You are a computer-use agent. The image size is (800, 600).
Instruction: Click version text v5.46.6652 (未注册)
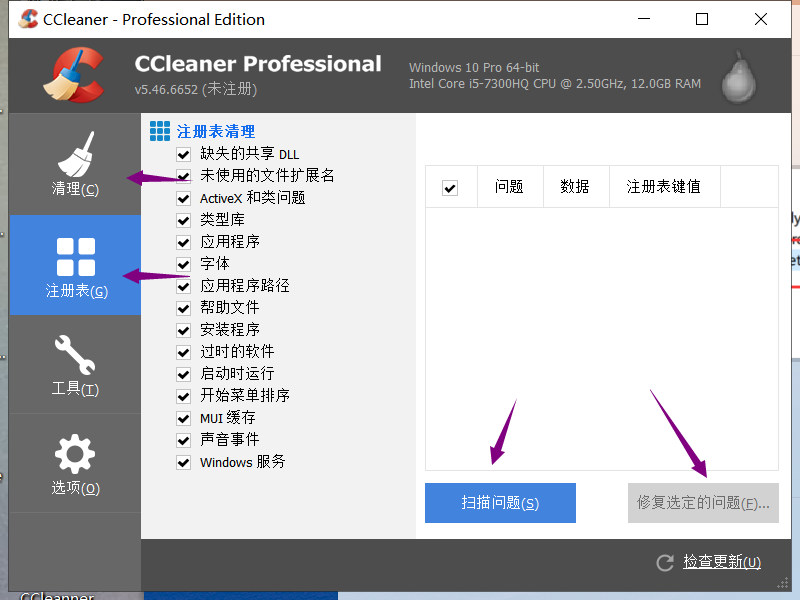tap(196, 89)
